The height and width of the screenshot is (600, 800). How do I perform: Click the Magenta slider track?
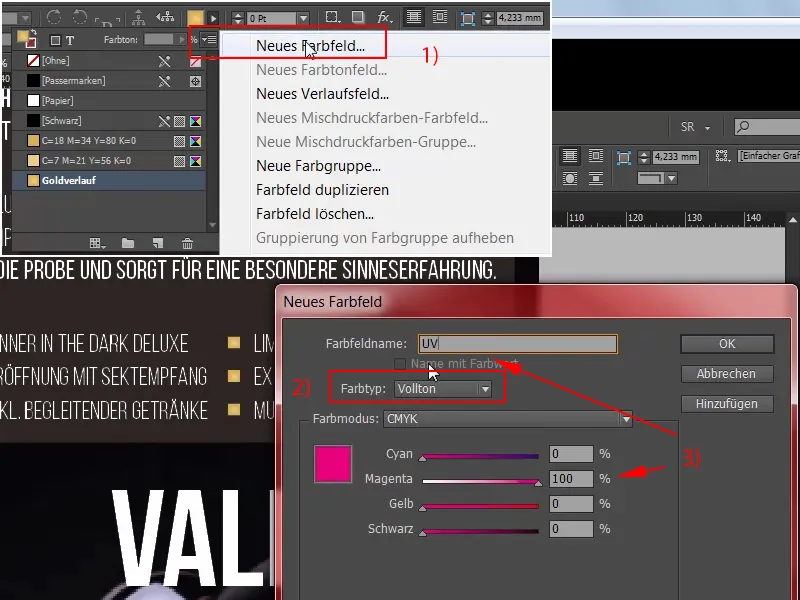[480, 481]
